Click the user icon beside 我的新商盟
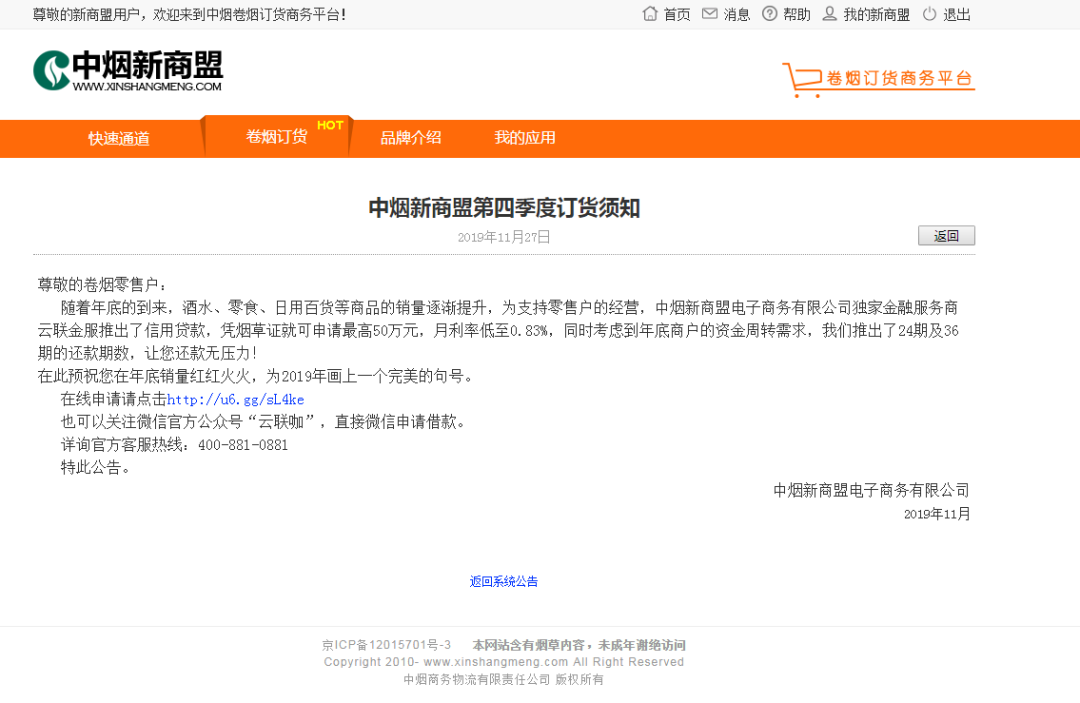Viewport: 1080px width, 703px height. [x=830, y=14]
